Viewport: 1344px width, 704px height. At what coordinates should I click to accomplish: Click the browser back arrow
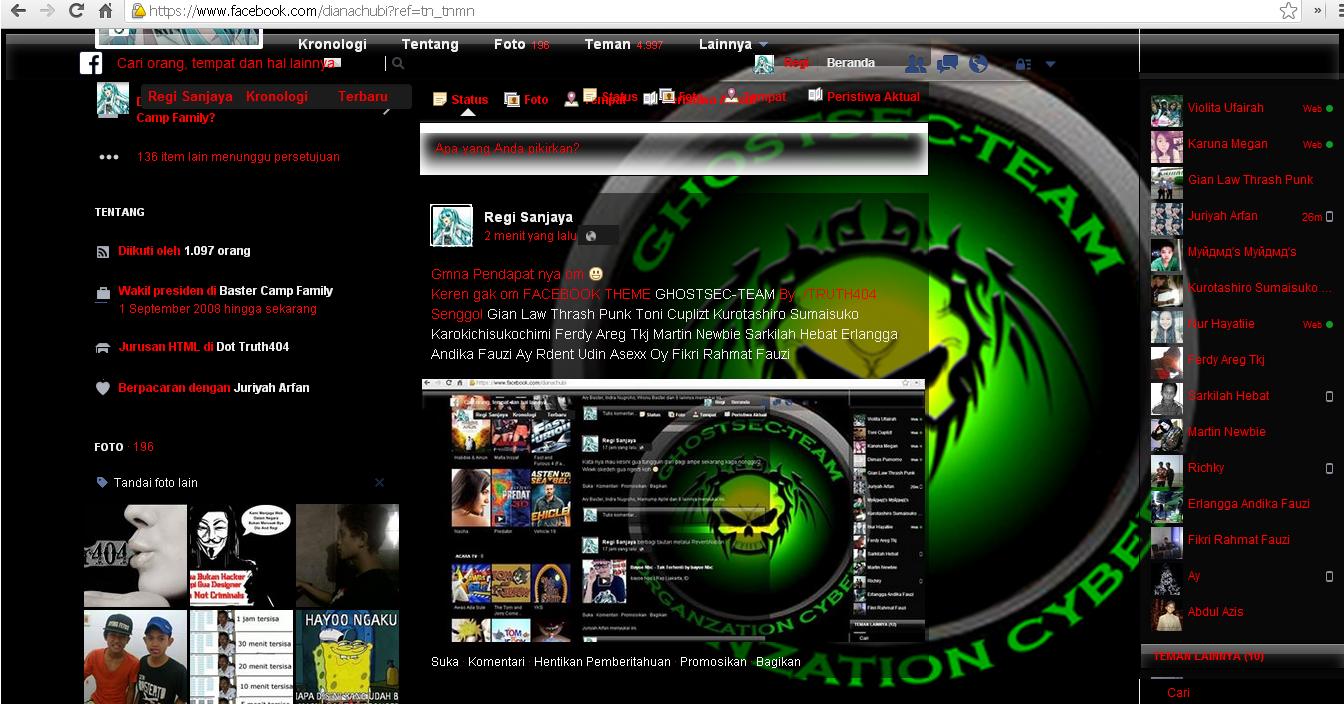tap(17, 11)
